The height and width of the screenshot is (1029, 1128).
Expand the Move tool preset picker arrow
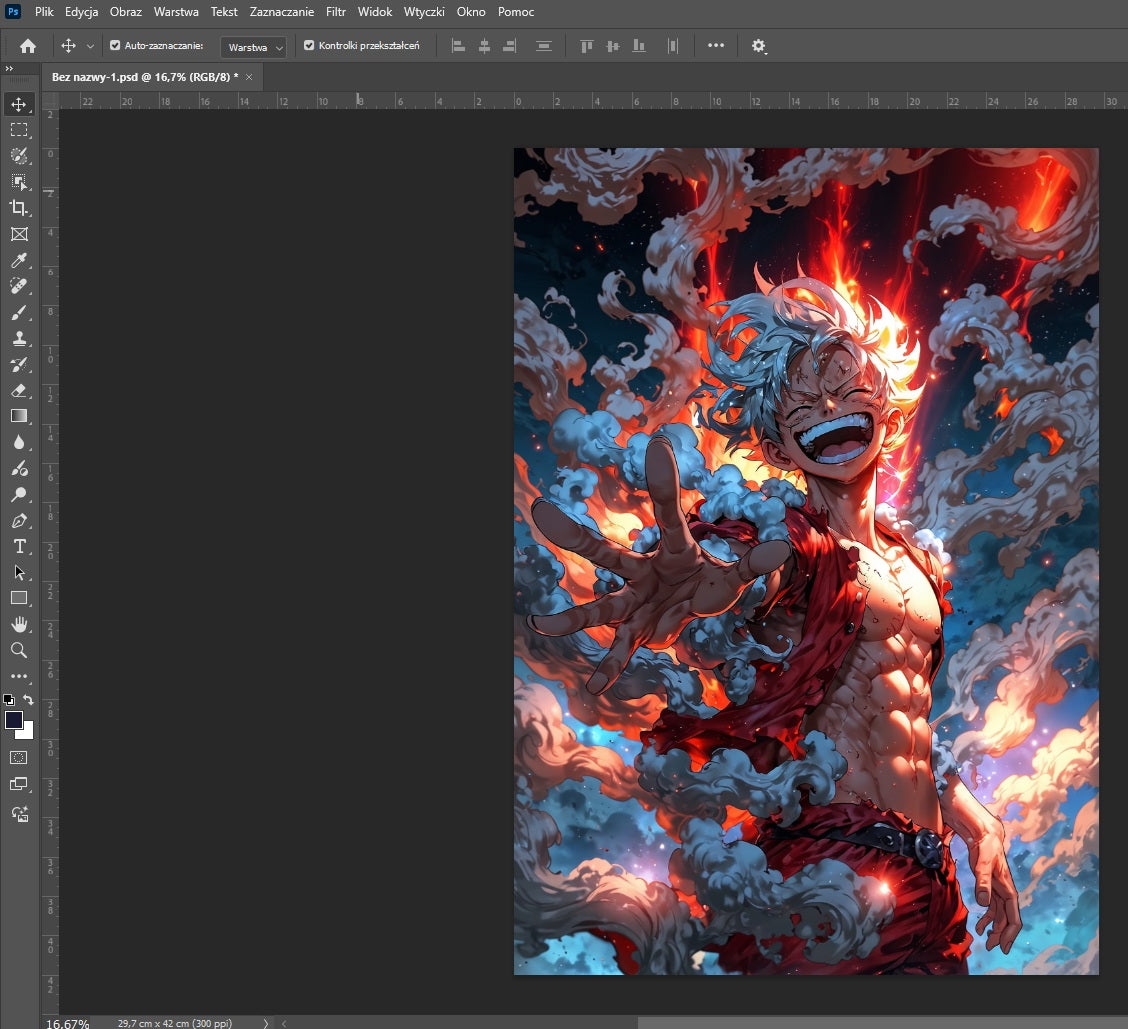(x=90, y=46)
